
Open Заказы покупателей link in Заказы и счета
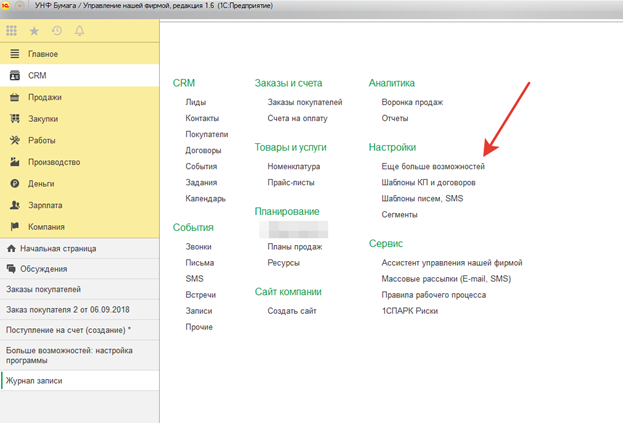[305, 102]
